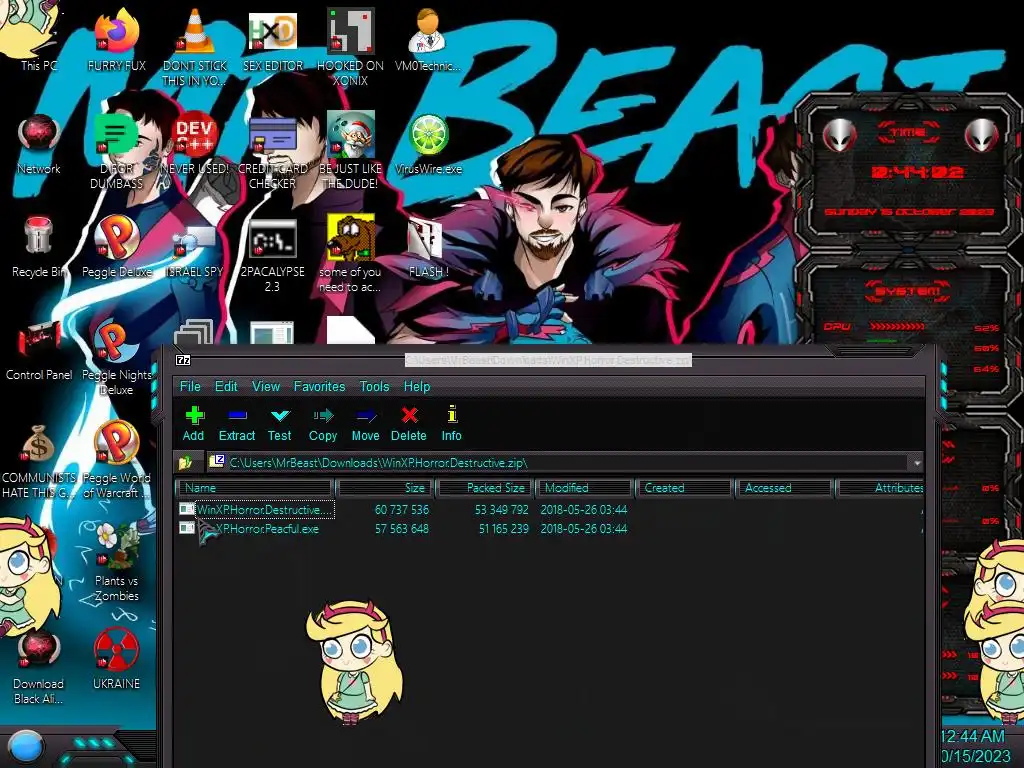Select the Network desktop icon
This screenshot has width=1024, height=768.
coord(39,144)
